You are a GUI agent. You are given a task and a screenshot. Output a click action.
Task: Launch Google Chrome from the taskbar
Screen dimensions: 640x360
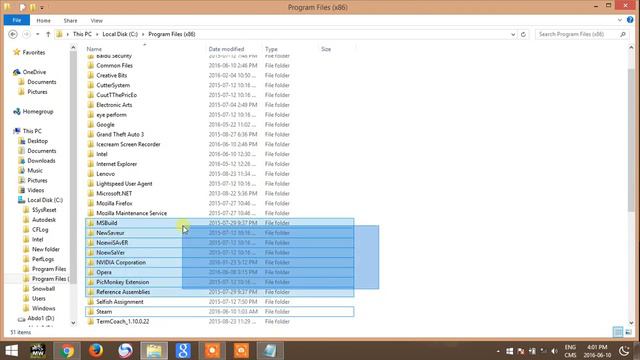coord(67,351)
